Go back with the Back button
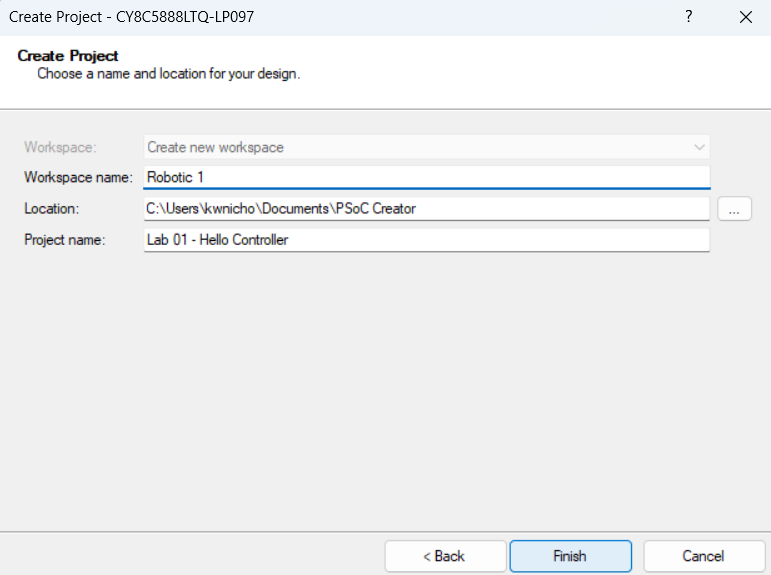This screenshot has height=575, width=771. point(445,556)
